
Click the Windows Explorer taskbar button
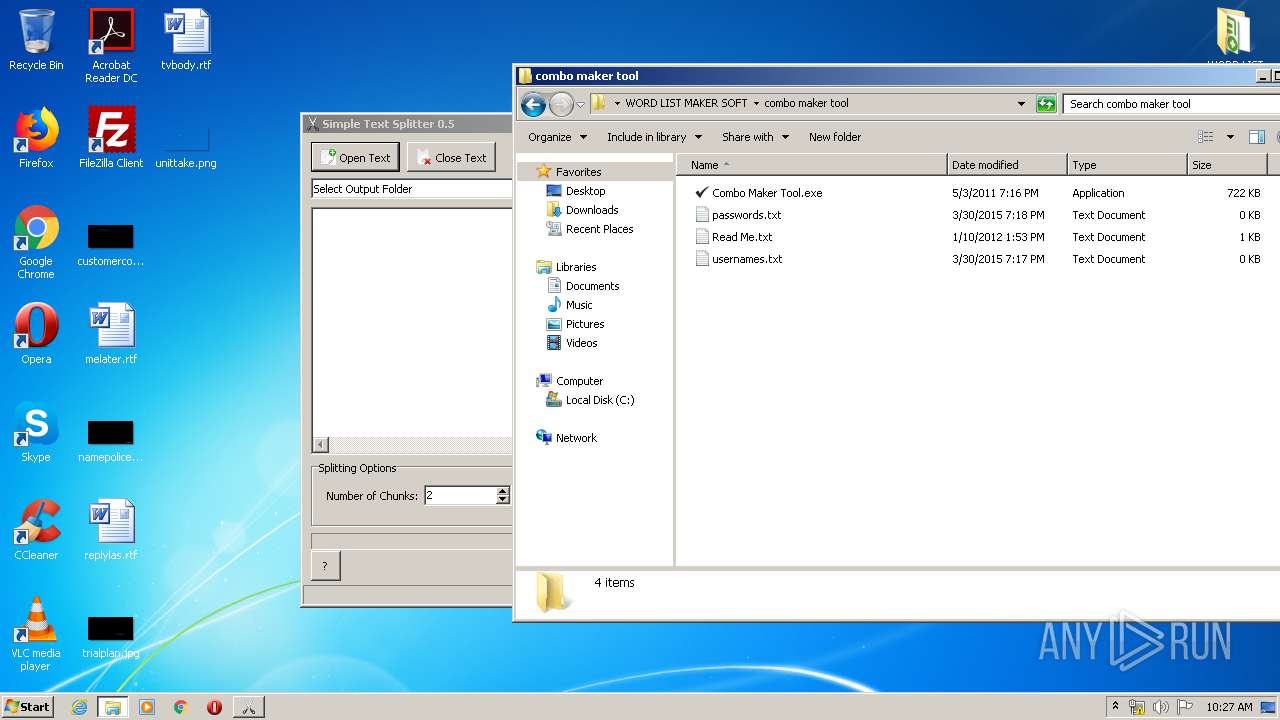[x=113, y=707]
